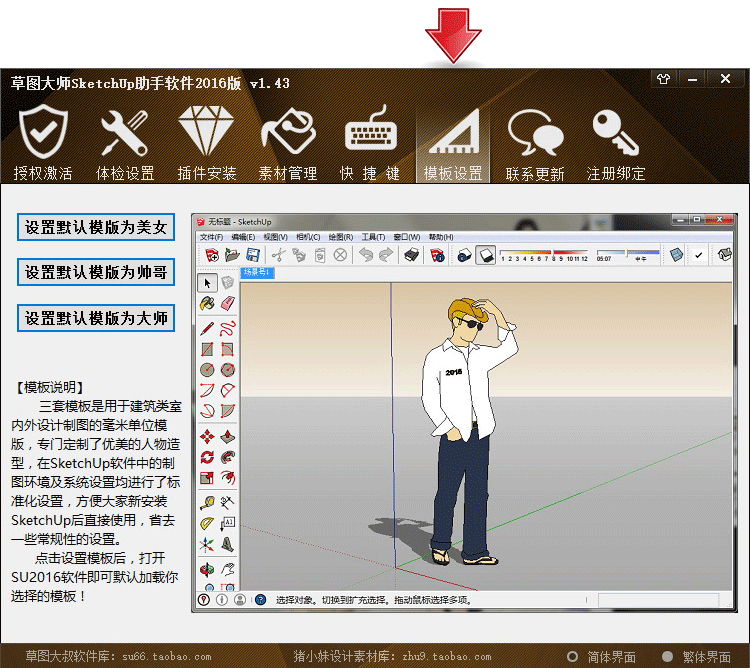Select the Circle tool

[207, 370]
